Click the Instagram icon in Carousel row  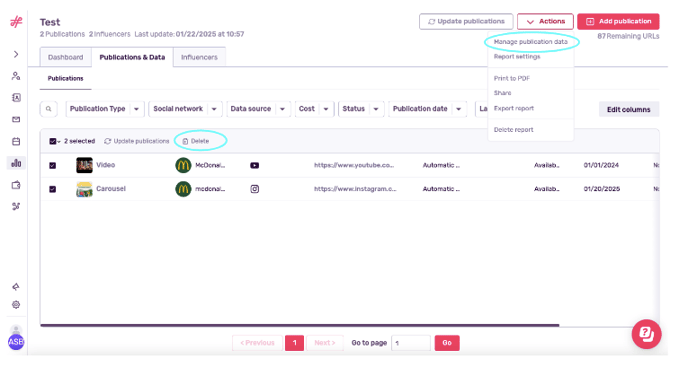(254, 189)
